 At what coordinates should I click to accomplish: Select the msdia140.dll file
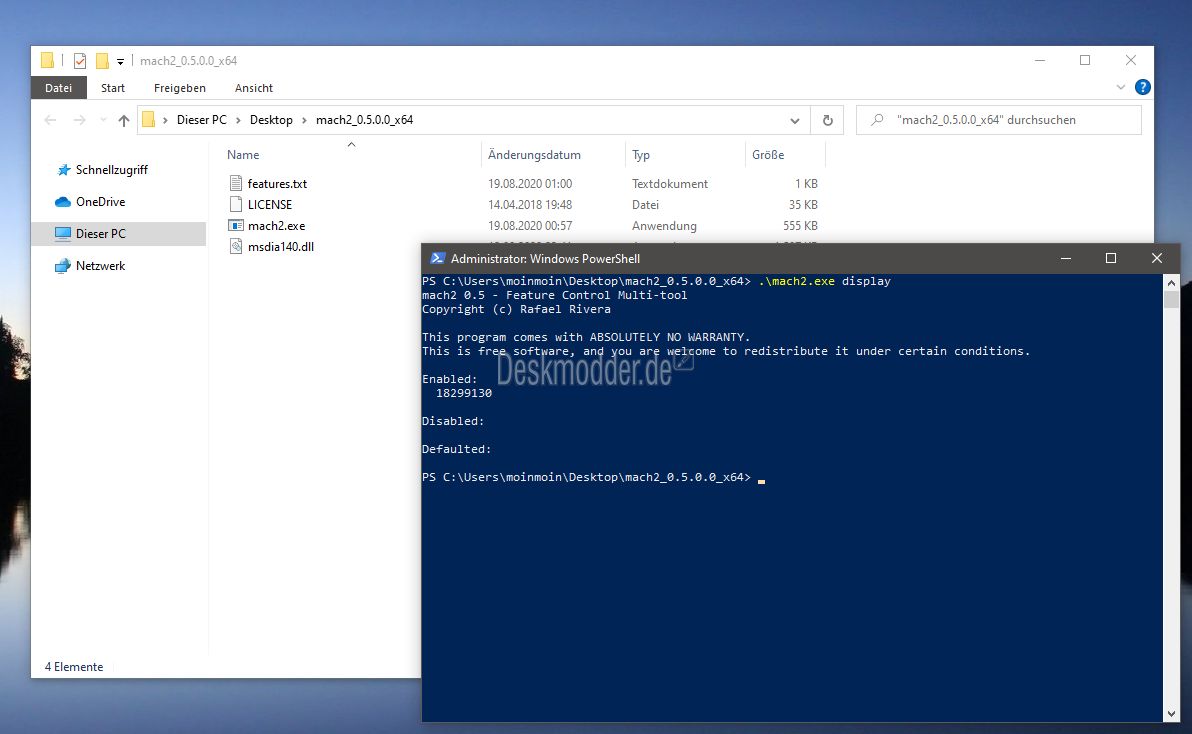pos(281,246)
